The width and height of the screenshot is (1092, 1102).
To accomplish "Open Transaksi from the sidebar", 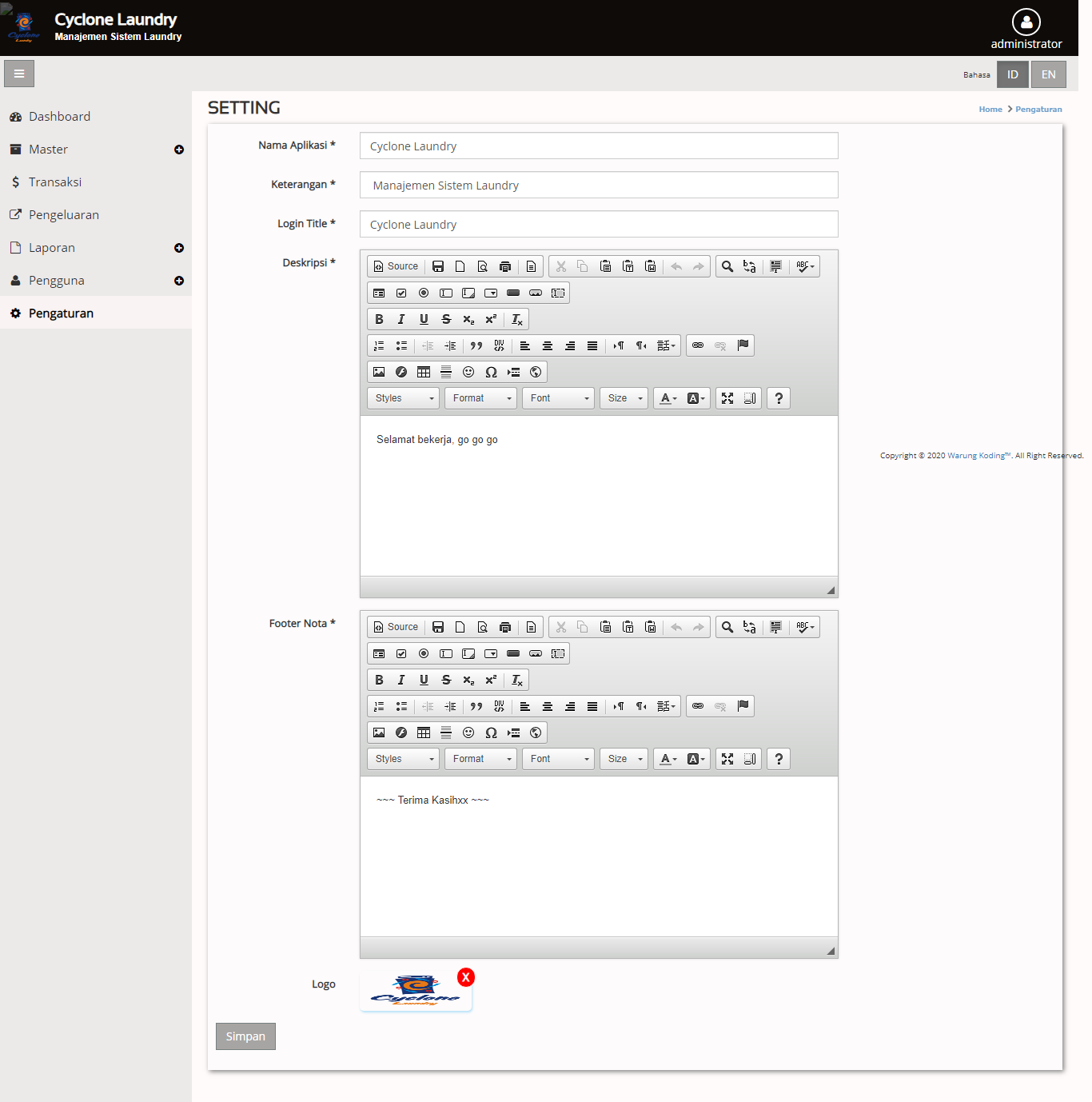I will [x=55, y=182].
